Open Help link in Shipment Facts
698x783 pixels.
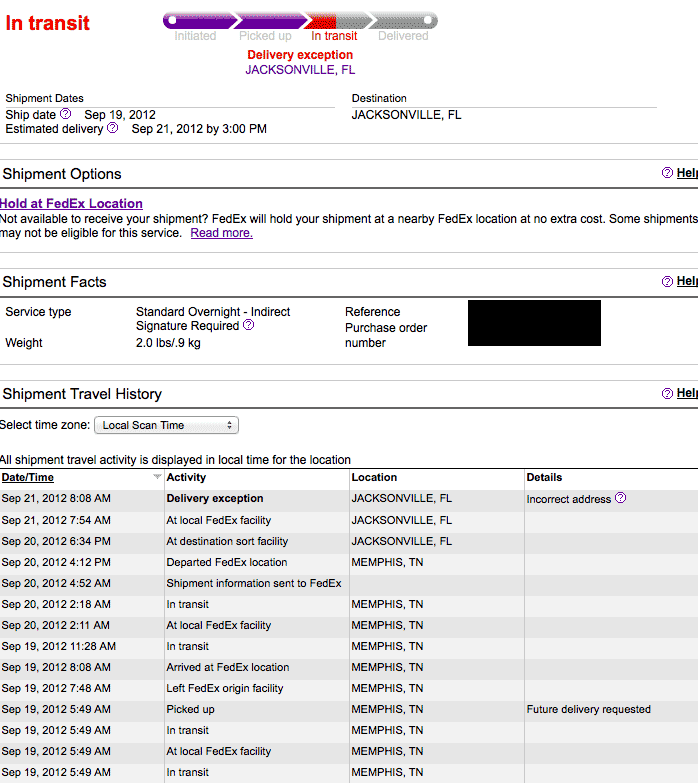pyautogui.click(x=687, y=281)
